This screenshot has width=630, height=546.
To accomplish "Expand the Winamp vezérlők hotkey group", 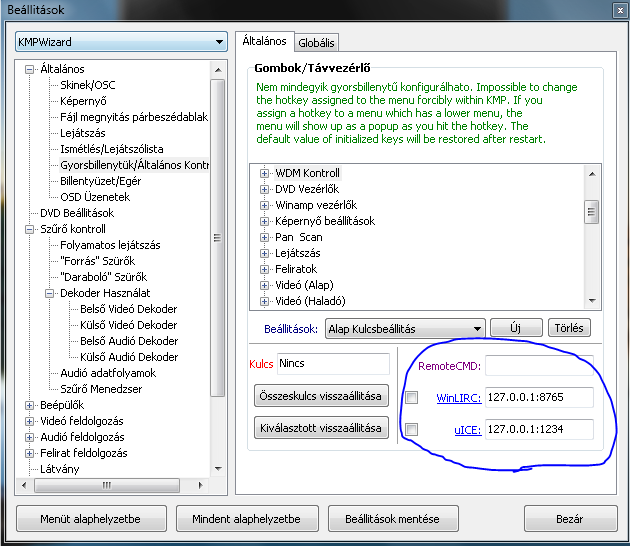I will (264, 205).
